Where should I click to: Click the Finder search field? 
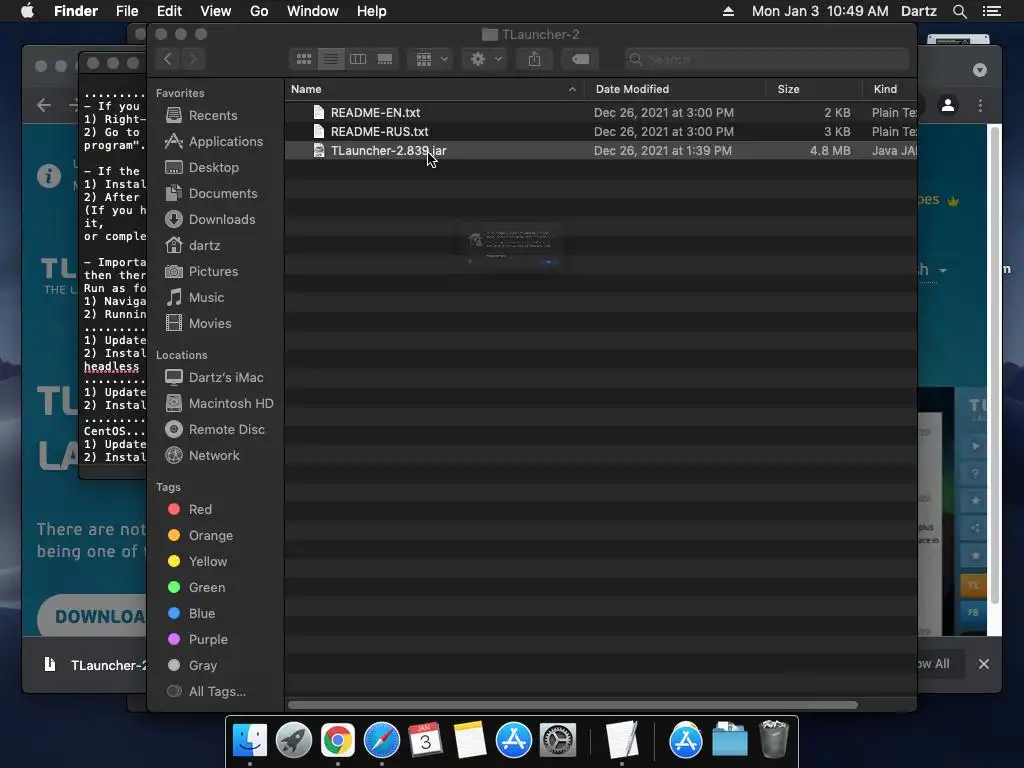coord(767,59)
